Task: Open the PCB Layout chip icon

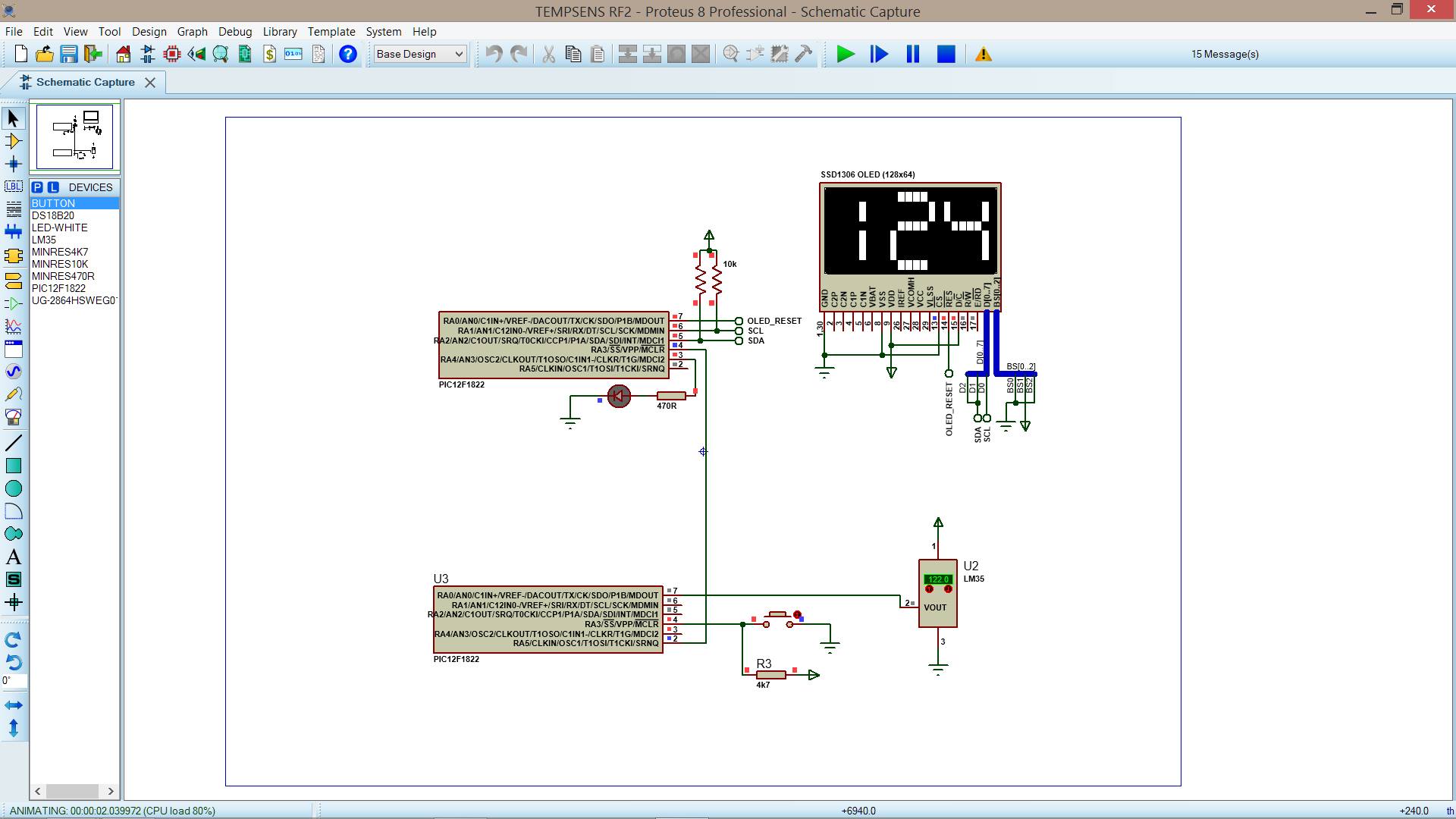Action: (172, 54)
